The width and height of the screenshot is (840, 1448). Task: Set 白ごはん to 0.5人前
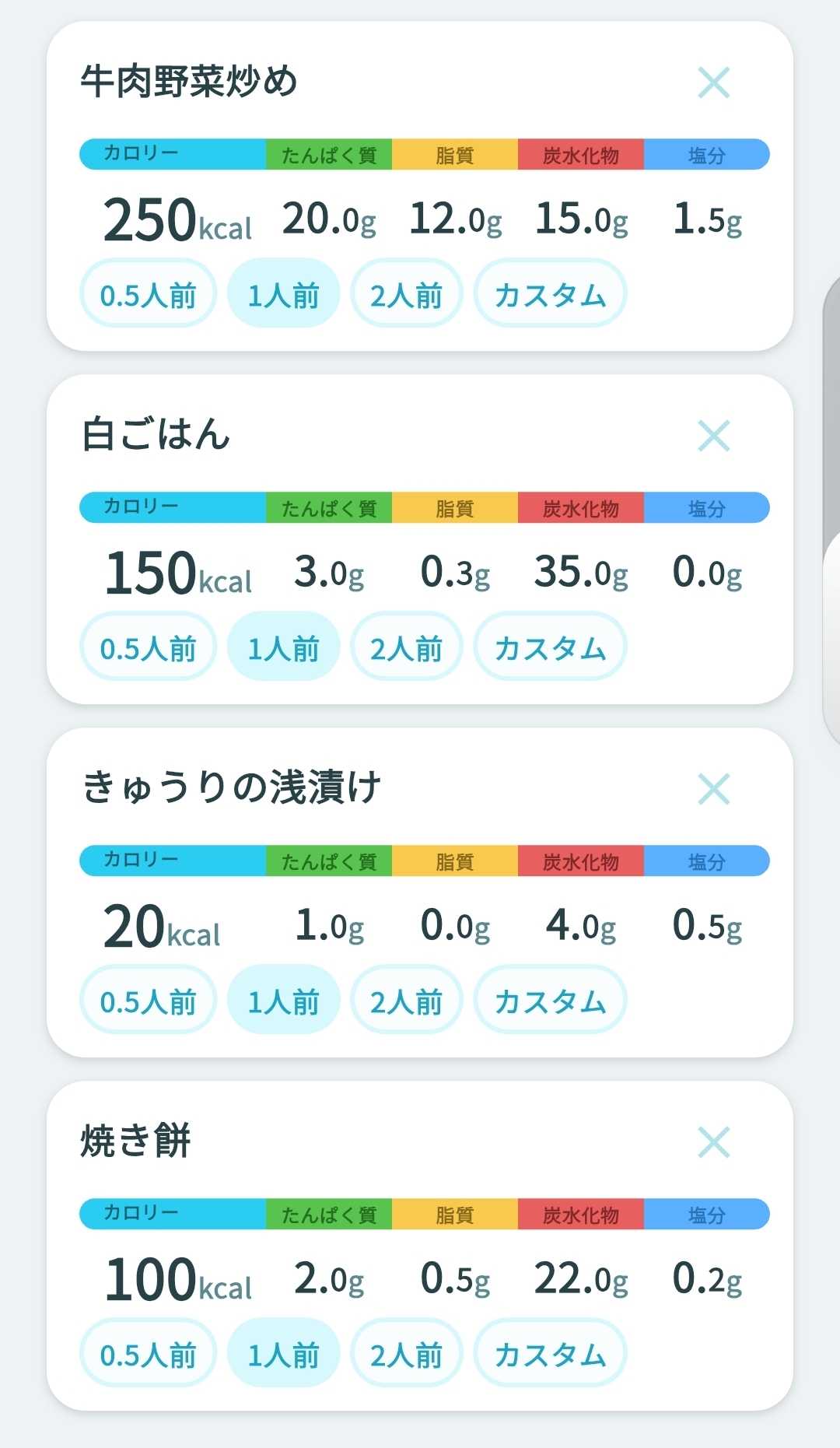pos(148,647)
